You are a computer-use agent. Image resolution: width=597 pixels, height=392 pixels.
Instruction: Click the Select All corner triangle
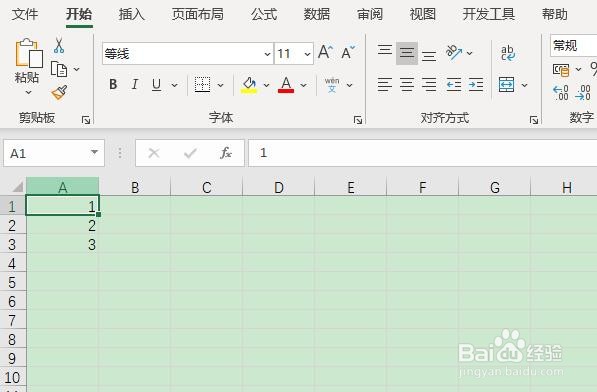[17, 187]
